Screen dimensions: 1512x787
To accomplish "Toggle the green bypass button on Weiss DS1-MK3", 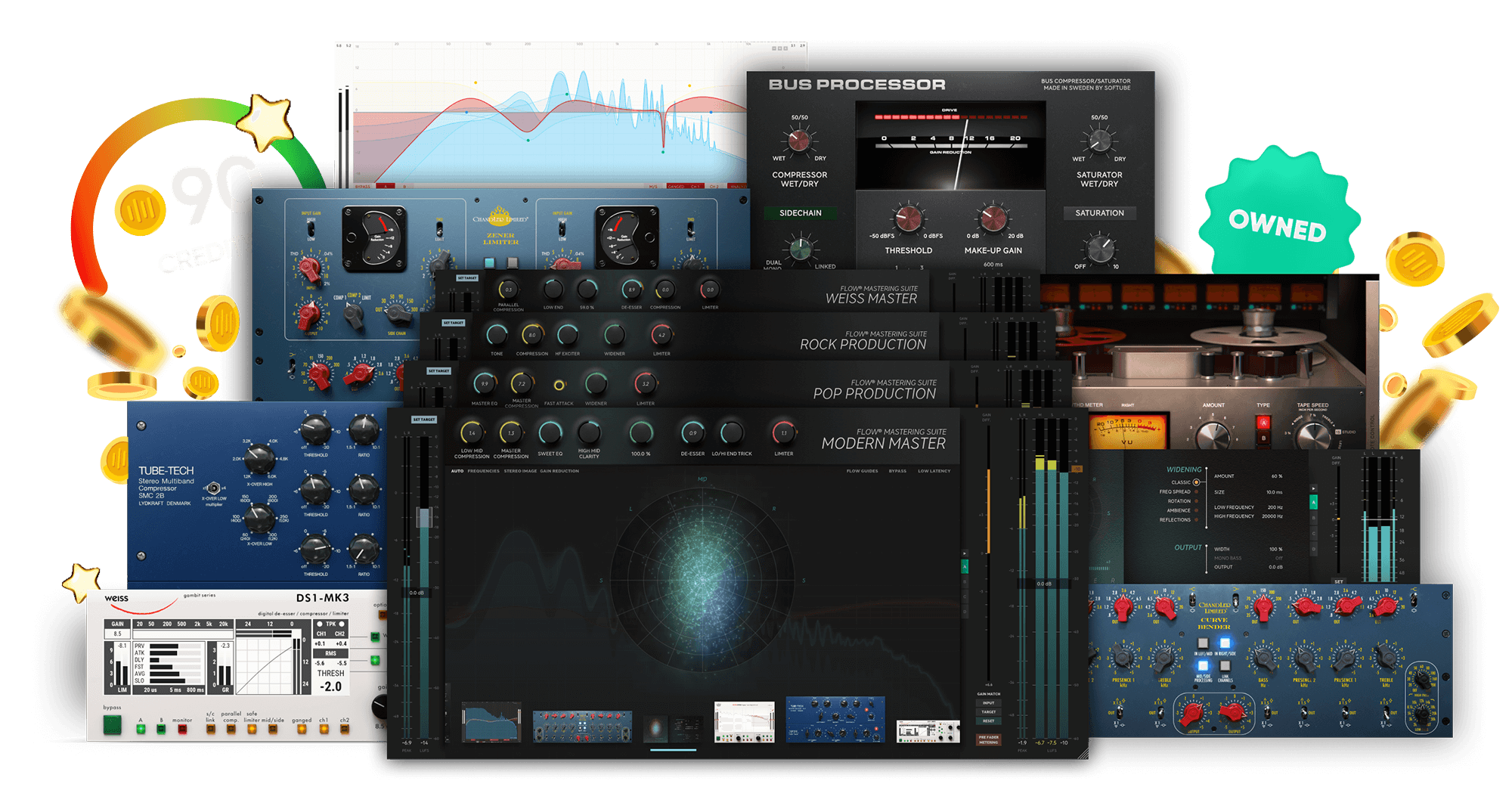I will [x=112, y=724].
